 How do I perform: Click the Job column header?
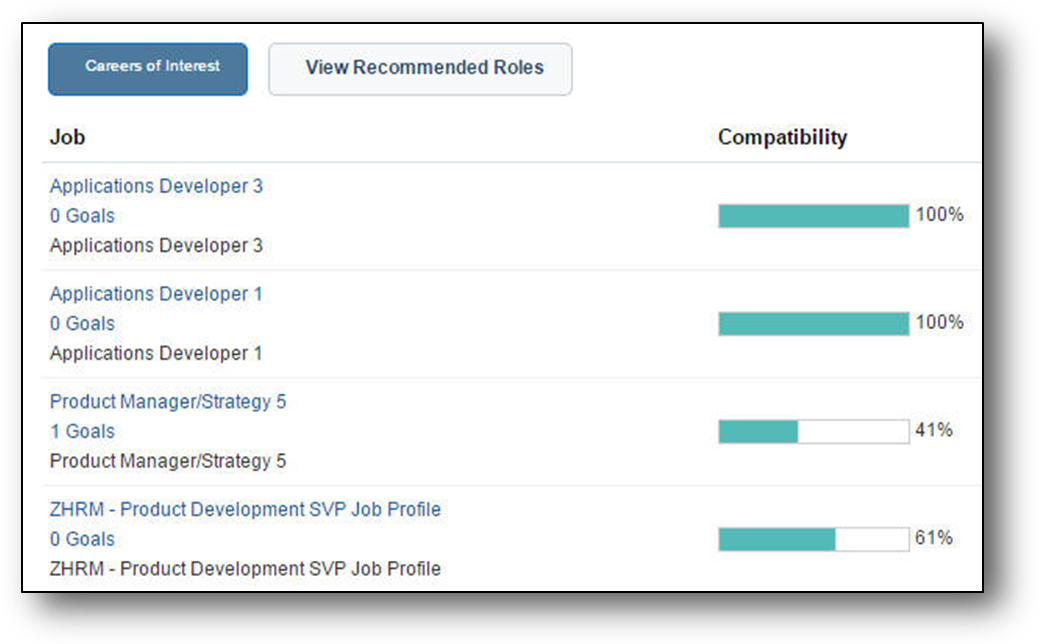click(x=67, y=138)
